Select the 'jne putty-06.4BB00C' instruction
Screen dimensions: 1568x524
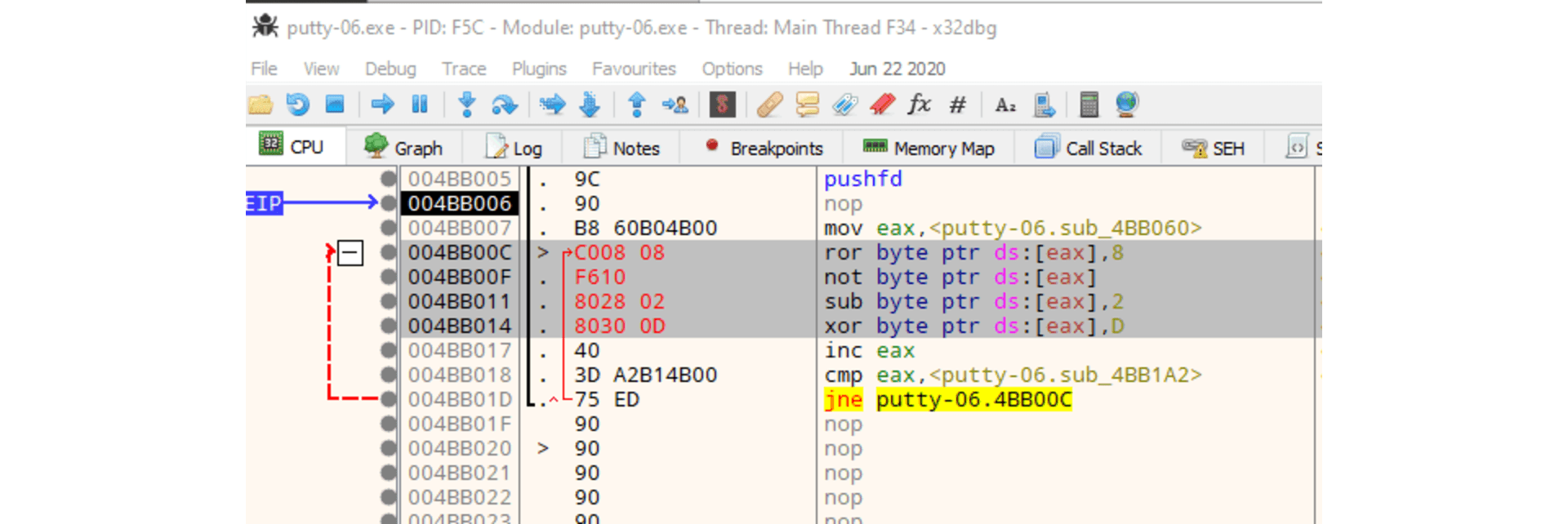pos(947,399)
